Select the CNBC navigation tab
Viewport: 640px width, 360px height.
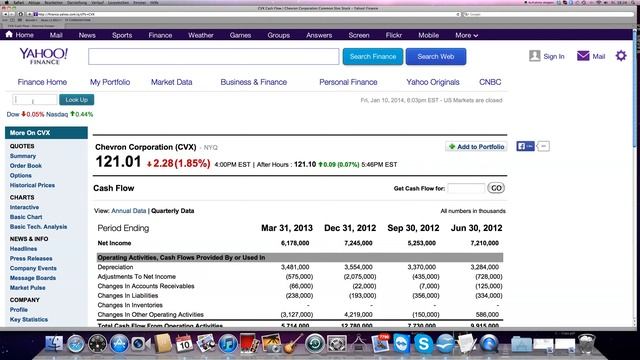(x=490, y=82)
